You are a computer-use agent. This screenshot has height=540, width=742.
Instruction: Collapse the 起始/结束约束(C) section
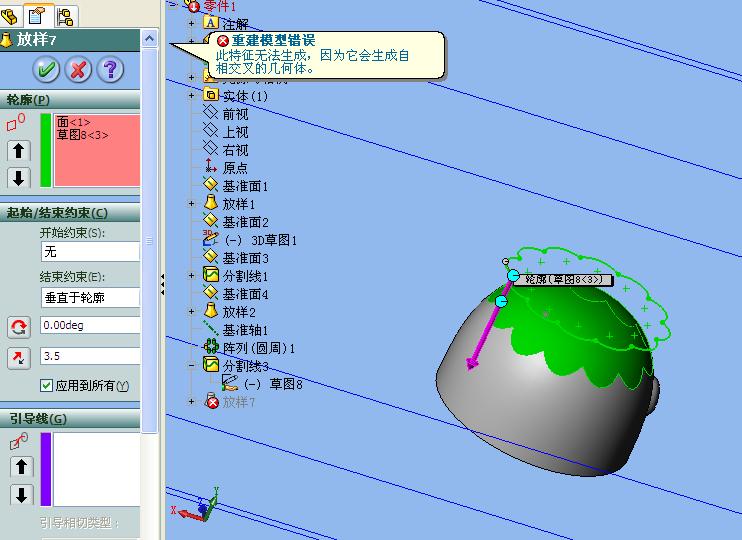click(x=70, y=213)
